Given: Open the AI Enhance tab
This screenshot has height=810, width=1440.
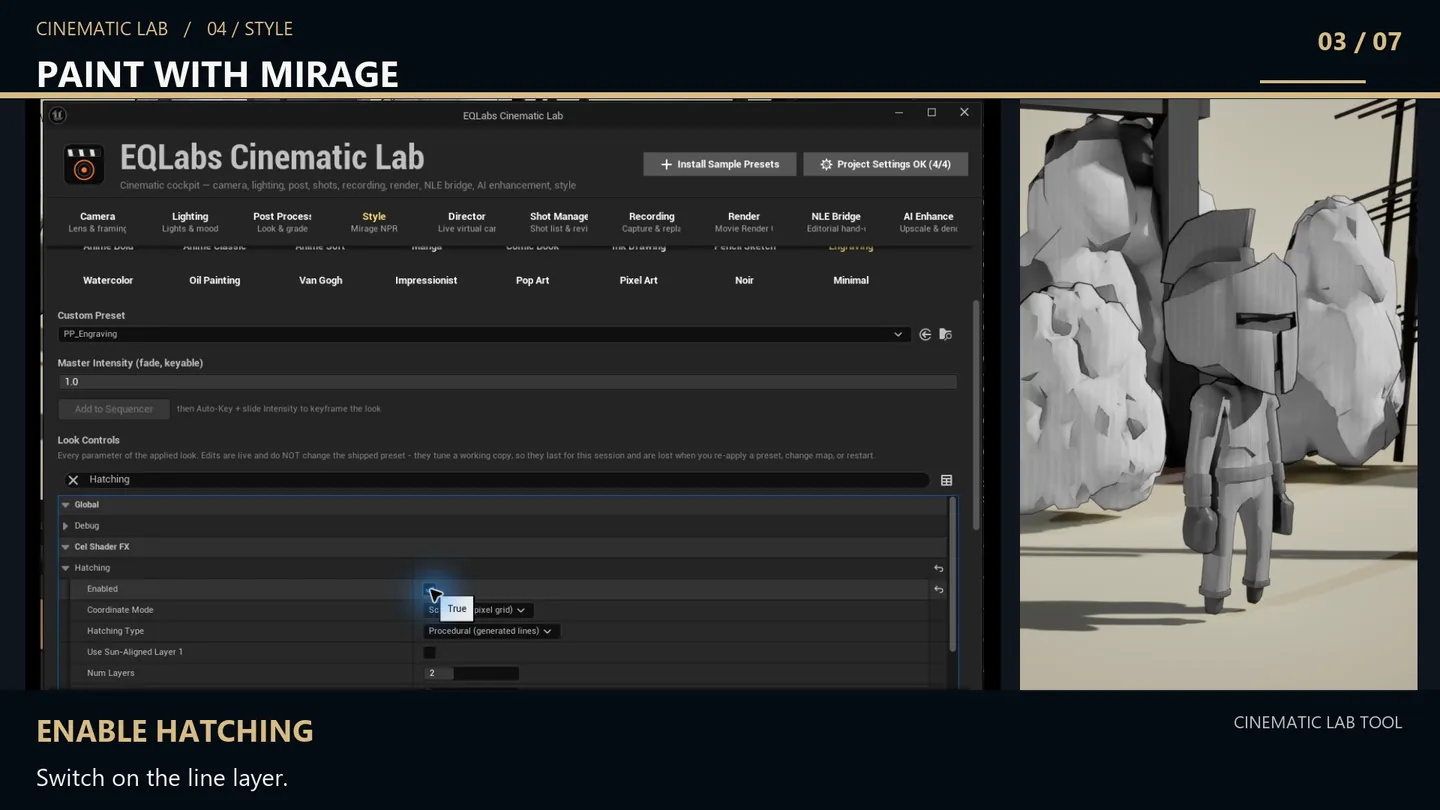Looking at the screenshot, I should (x=929, y=222).
